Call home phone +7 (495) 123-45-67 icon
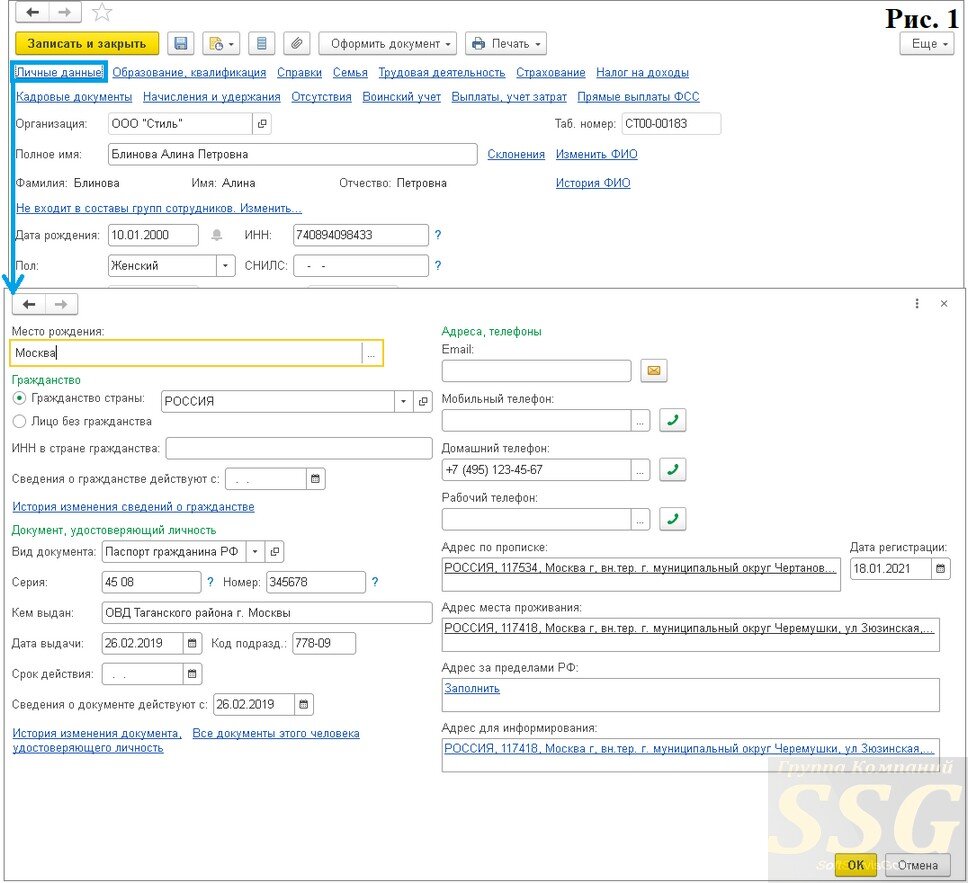Viewport: 968px width, 883px height. coord(673,470)
